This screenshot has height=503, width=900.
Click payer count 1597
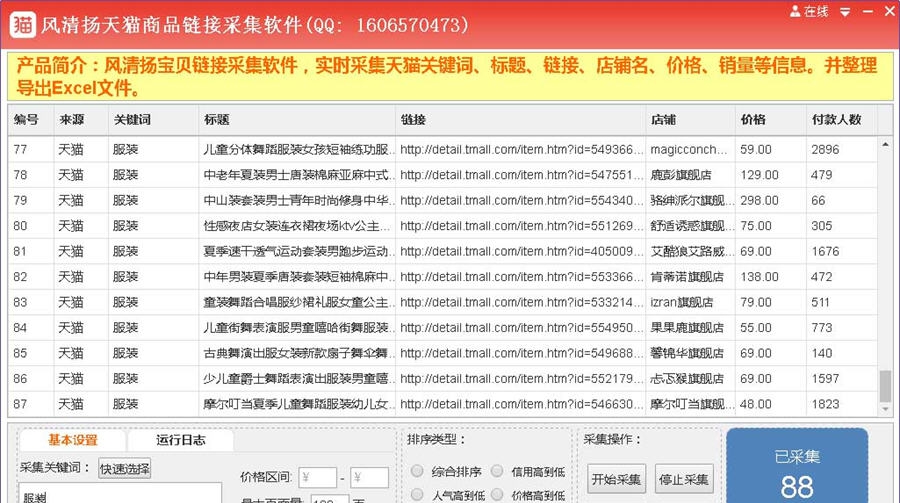click(x=825, y=378)
